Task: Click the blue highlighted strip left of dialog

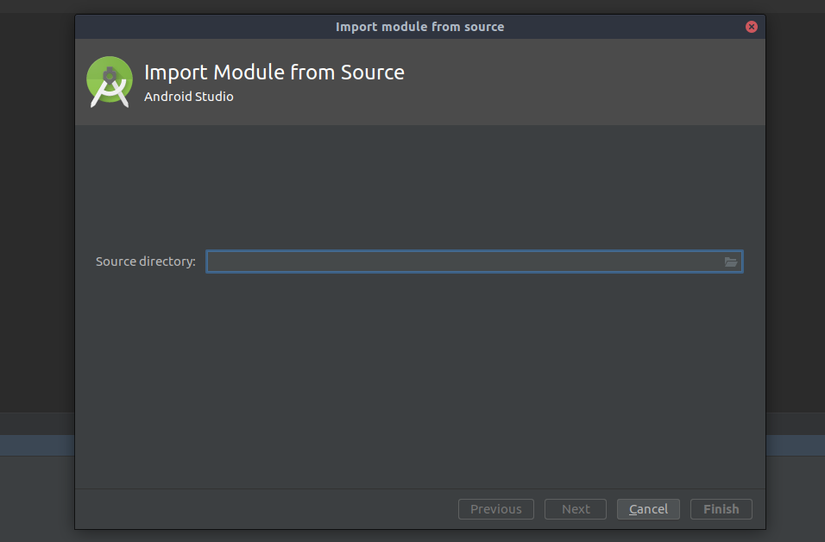Action: click(36, 446)
